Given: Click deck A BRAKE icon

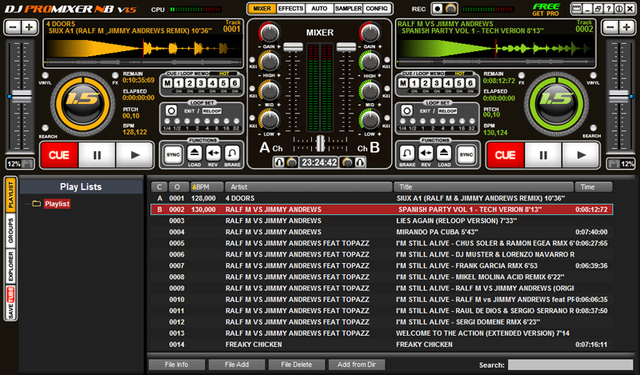Looking at the screenshot, I should (232, 153).
